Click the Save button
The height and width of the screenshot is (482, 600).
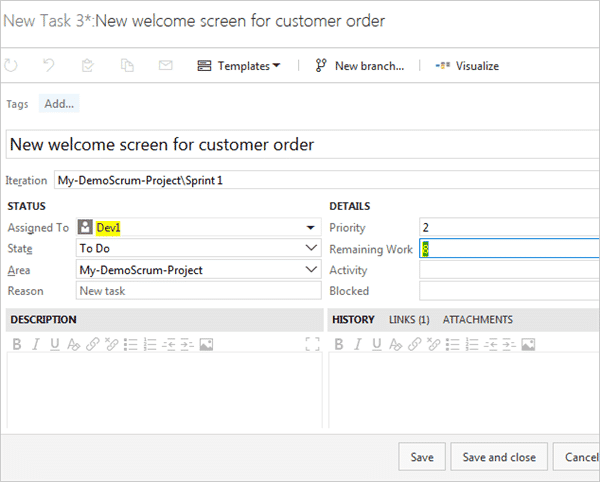pos(422,457)
